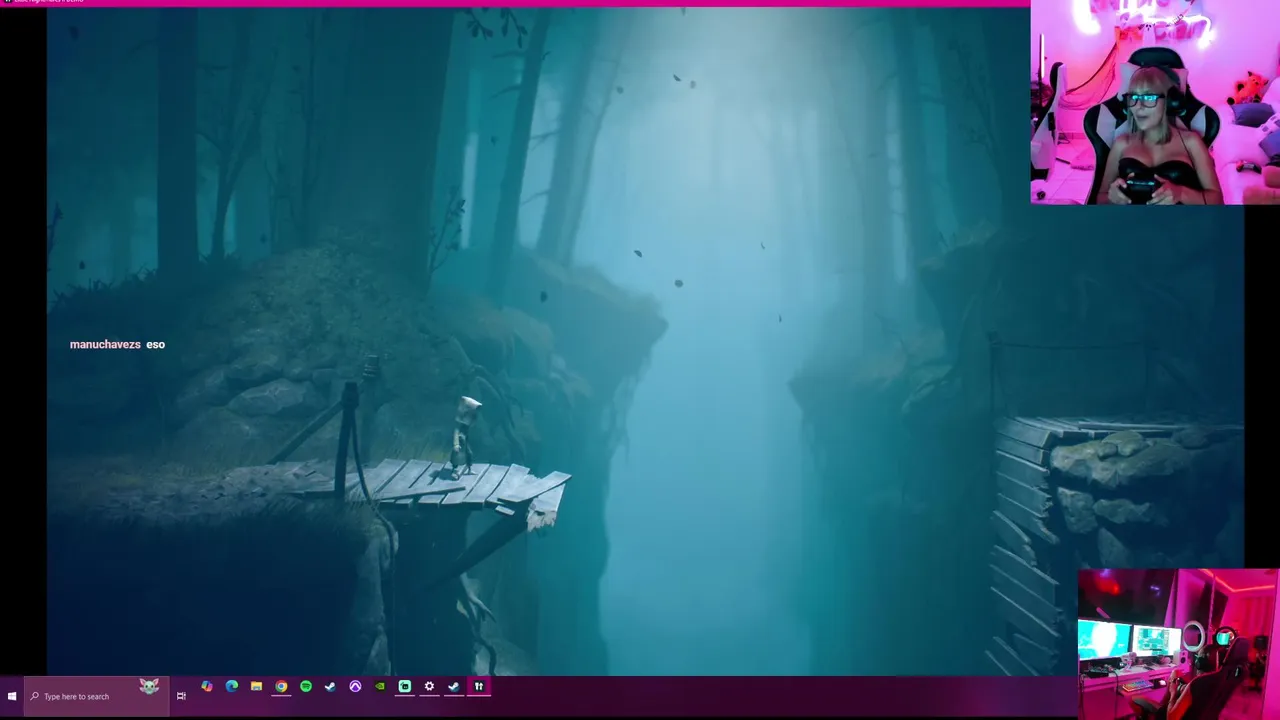Open the first Steam taskbar icon
The height and width of the screenshot is (720, 1280).
tap(330, 687)
